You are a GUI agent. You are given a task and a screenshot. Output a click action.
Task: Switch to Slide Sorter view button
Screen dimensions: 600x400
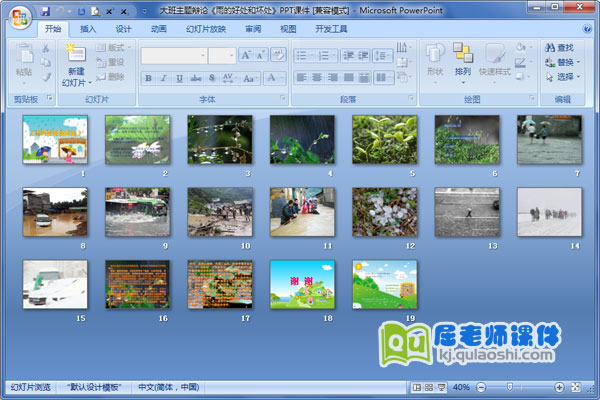(429, 387)
